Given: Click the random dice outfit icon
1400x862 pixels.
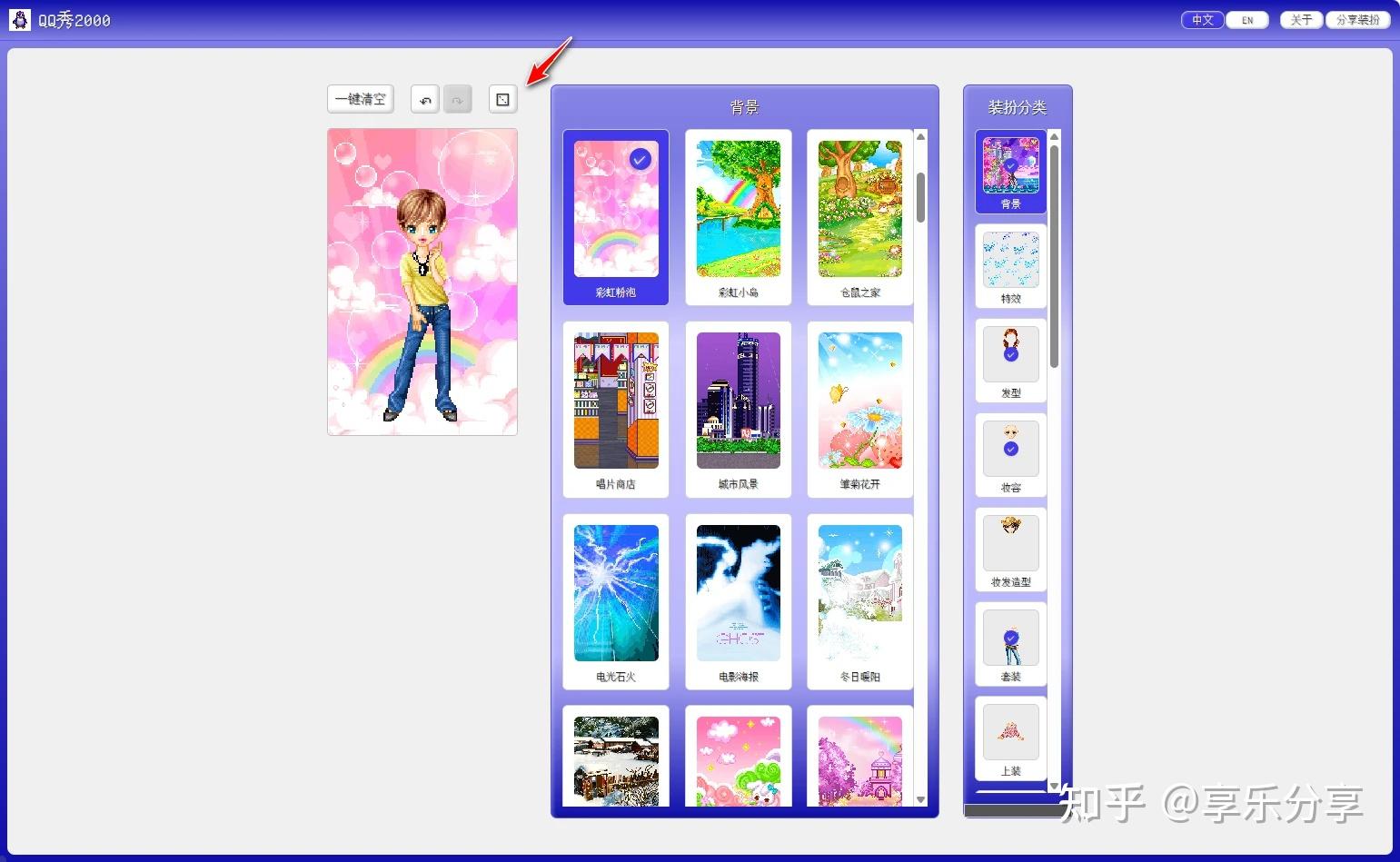Looking at the screenshot, I should point(502,100).
